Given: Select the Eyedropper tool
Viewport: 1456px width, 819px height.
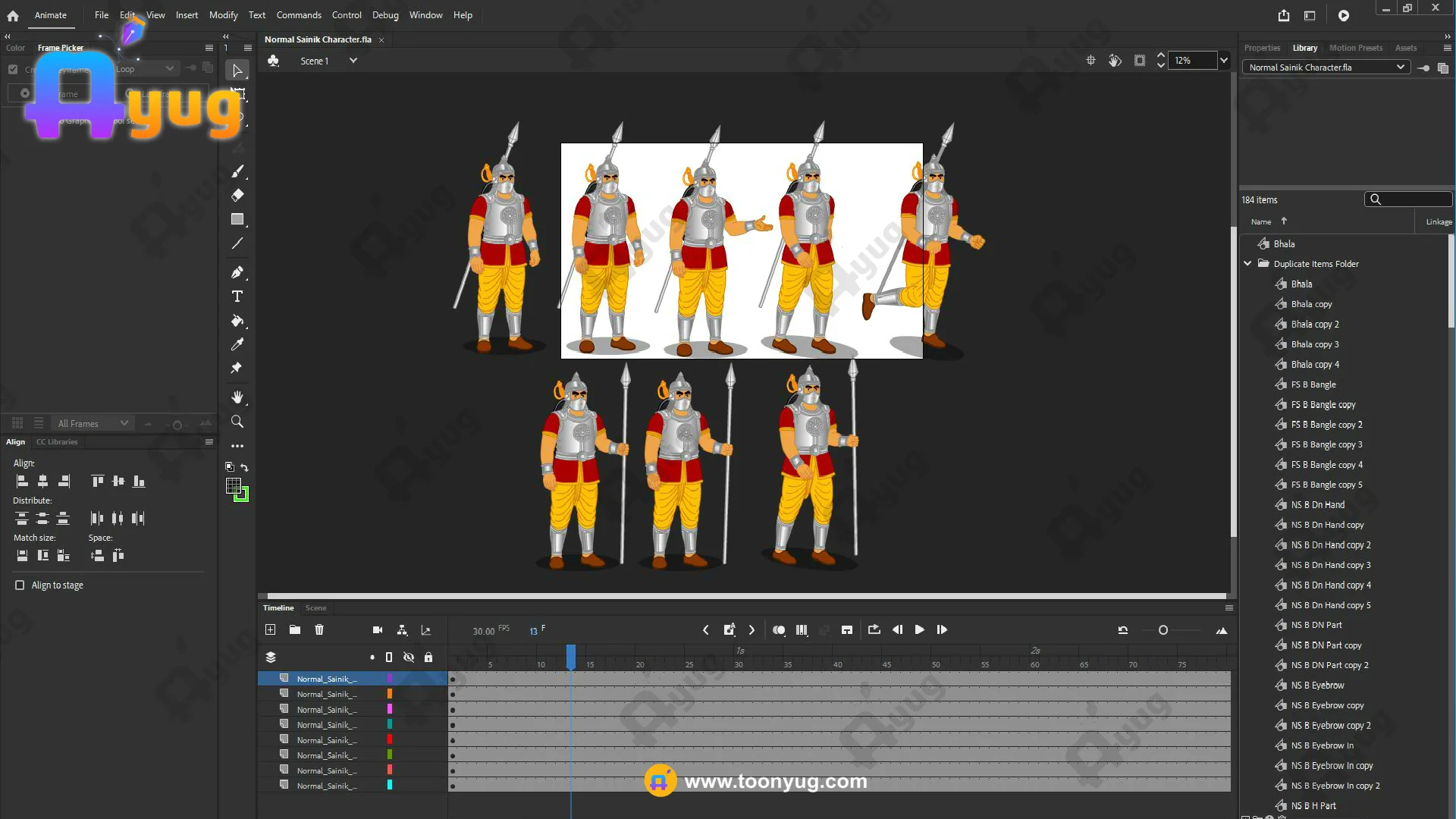Looking at the screenshot, I should [x=237, y=344].
